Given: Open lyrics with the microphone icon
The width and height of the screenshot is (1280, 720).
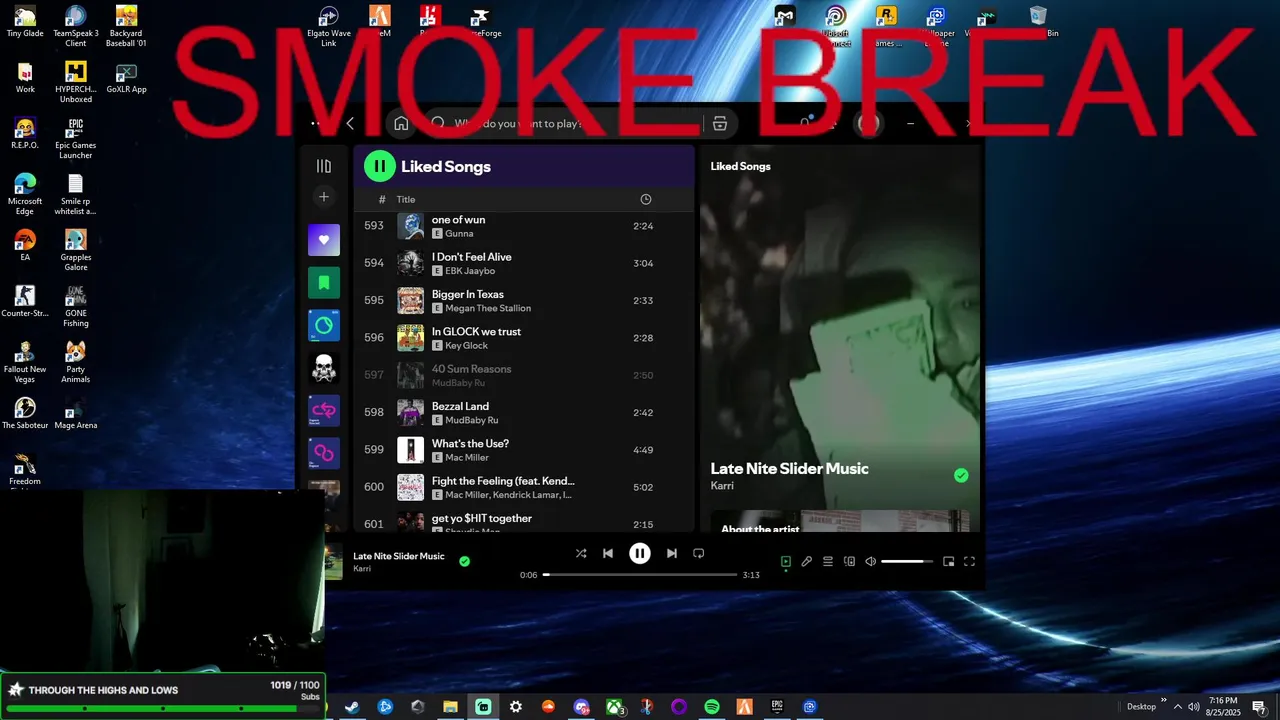Looking at the screenshot, I should click(x=807, y=562).
